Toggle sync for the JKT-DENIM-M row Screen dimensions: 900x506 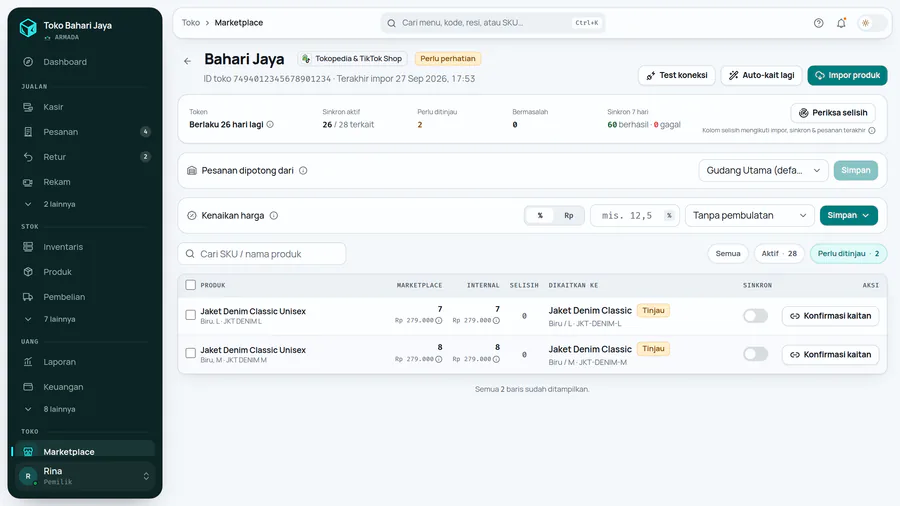pos(755,354)
